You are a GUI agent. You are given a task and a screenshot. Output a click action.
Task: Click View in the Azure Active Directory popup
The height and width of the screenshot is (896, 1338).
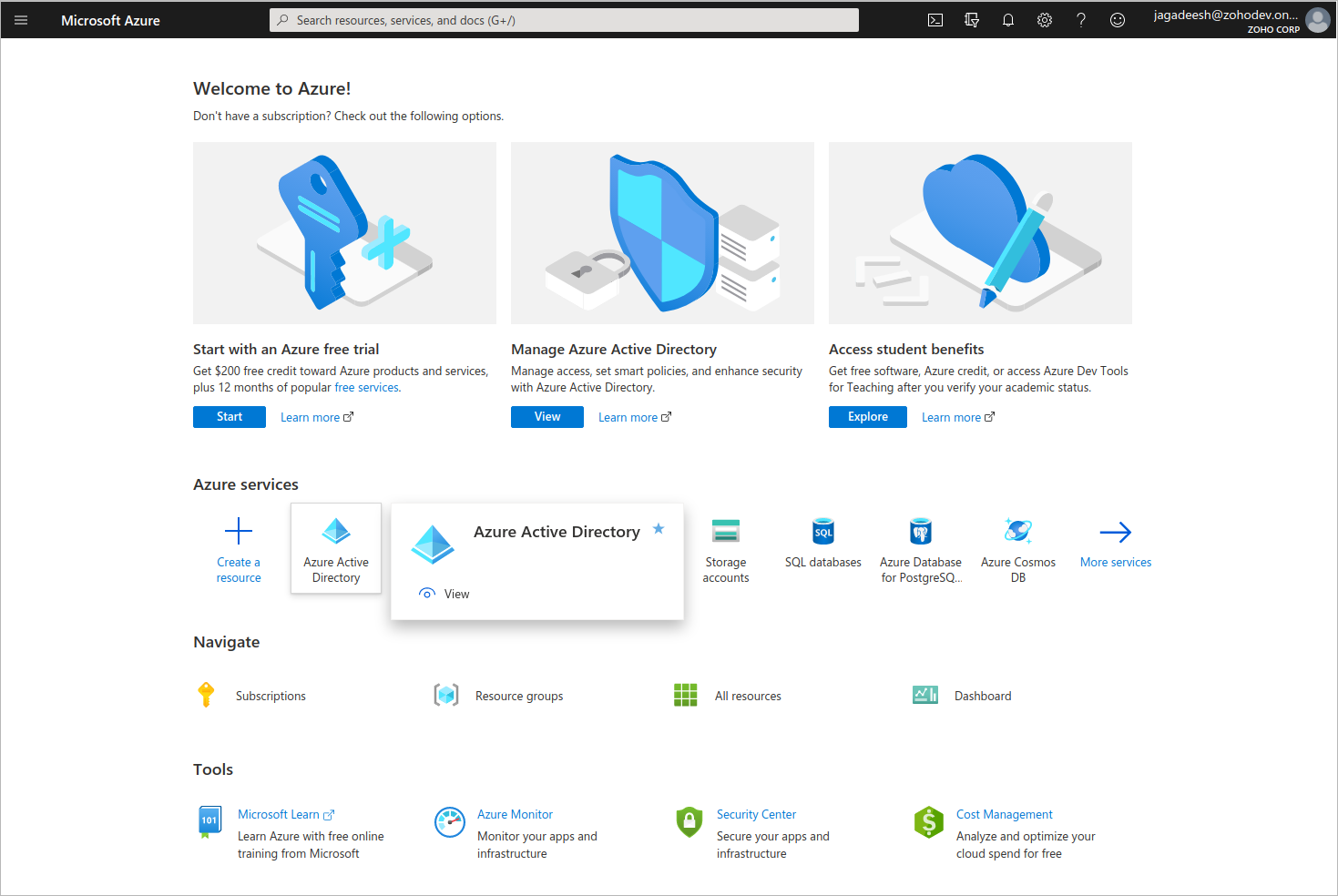(x=456, y=595)
